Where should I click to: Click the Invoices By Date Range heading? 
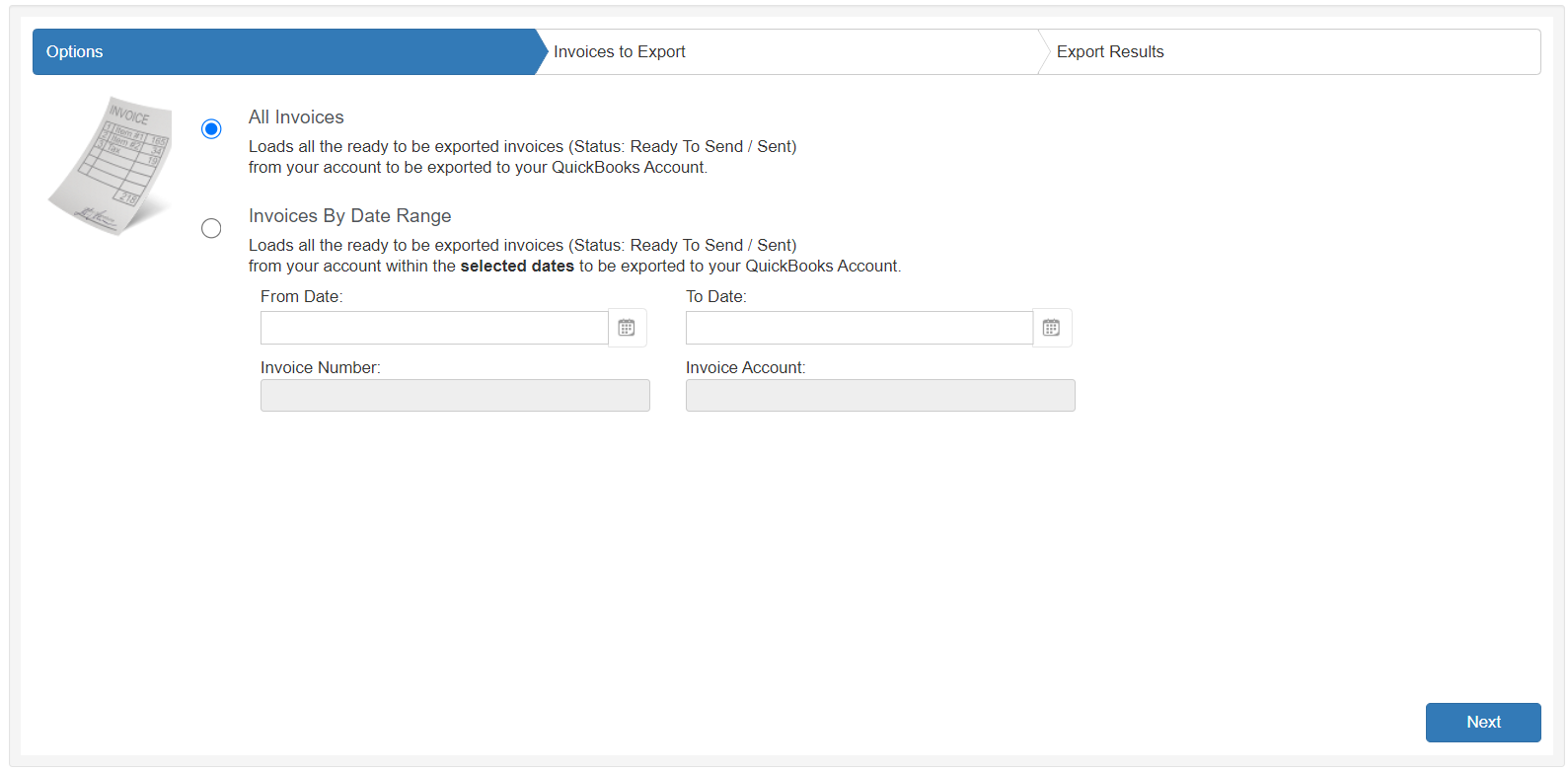point(349,216)
